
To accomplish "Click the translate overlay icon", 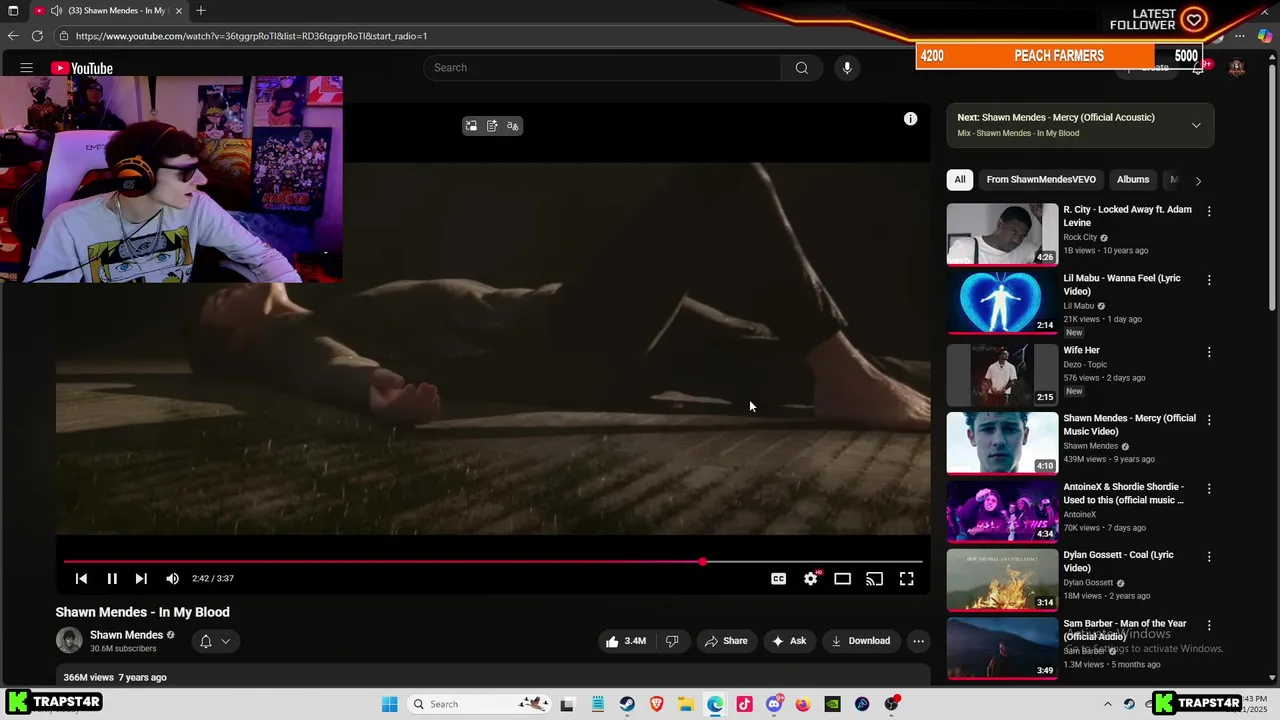I will 513,126.
